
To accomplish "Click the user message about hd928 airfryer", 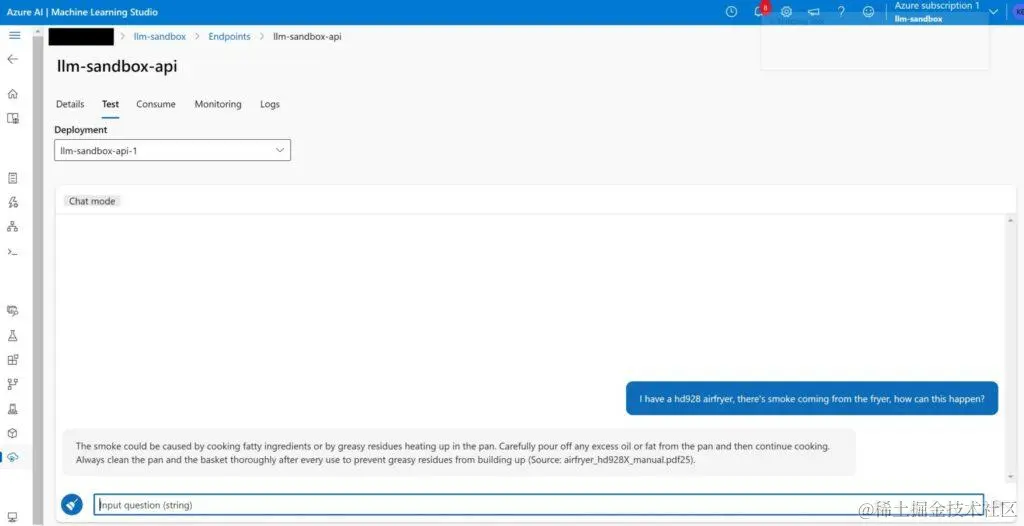I will click(x=812, y=398).
